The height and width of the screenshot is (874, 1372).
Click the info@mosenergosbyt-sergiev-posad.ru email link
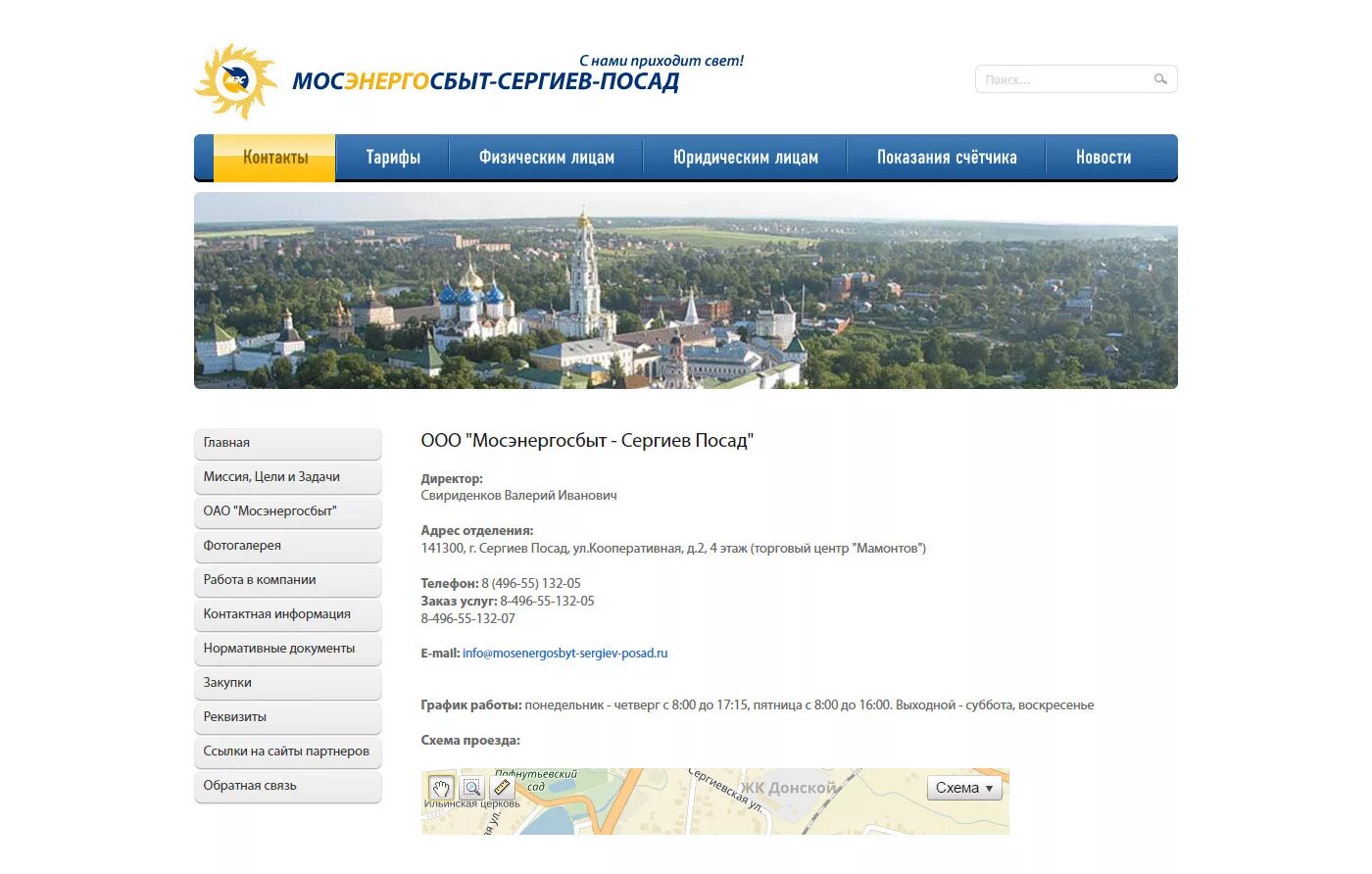pyautogui.click(x=565, y=654)
